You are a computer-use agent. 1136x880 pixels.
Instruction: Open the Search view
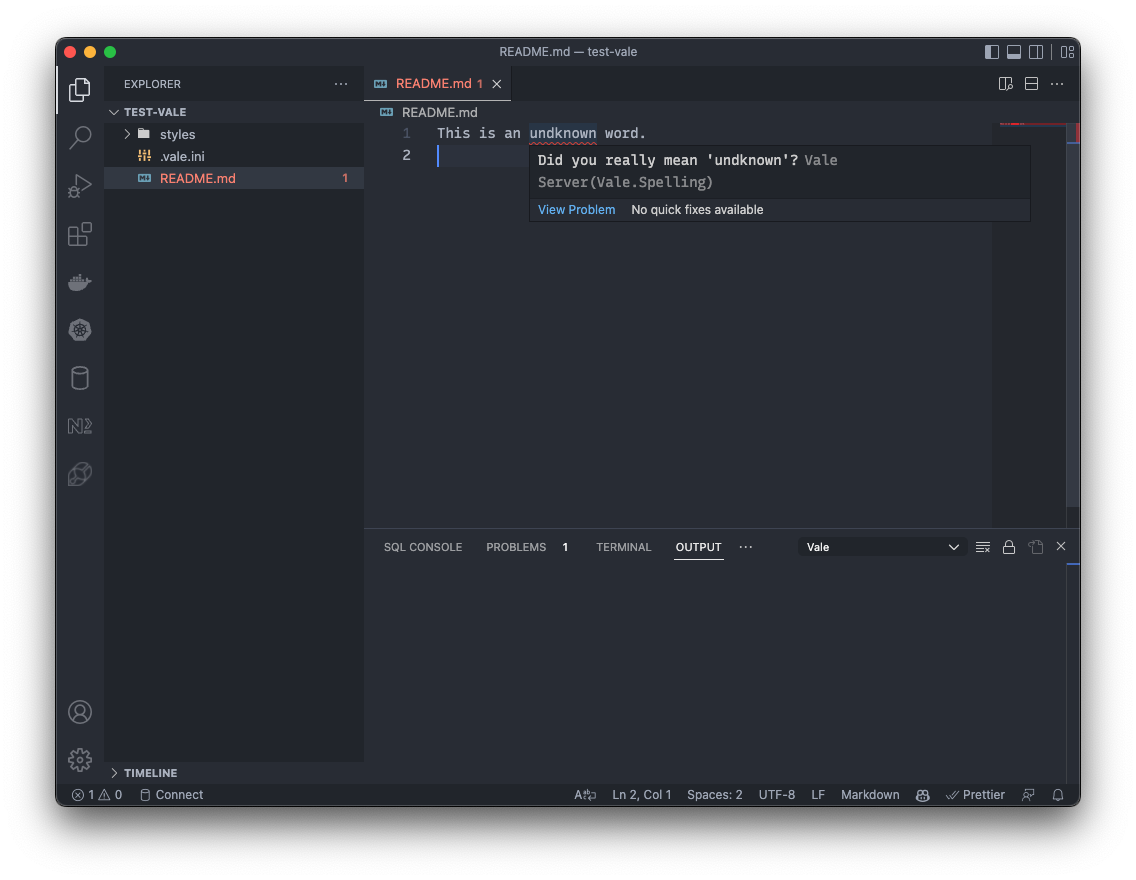(x=80, y=138)
